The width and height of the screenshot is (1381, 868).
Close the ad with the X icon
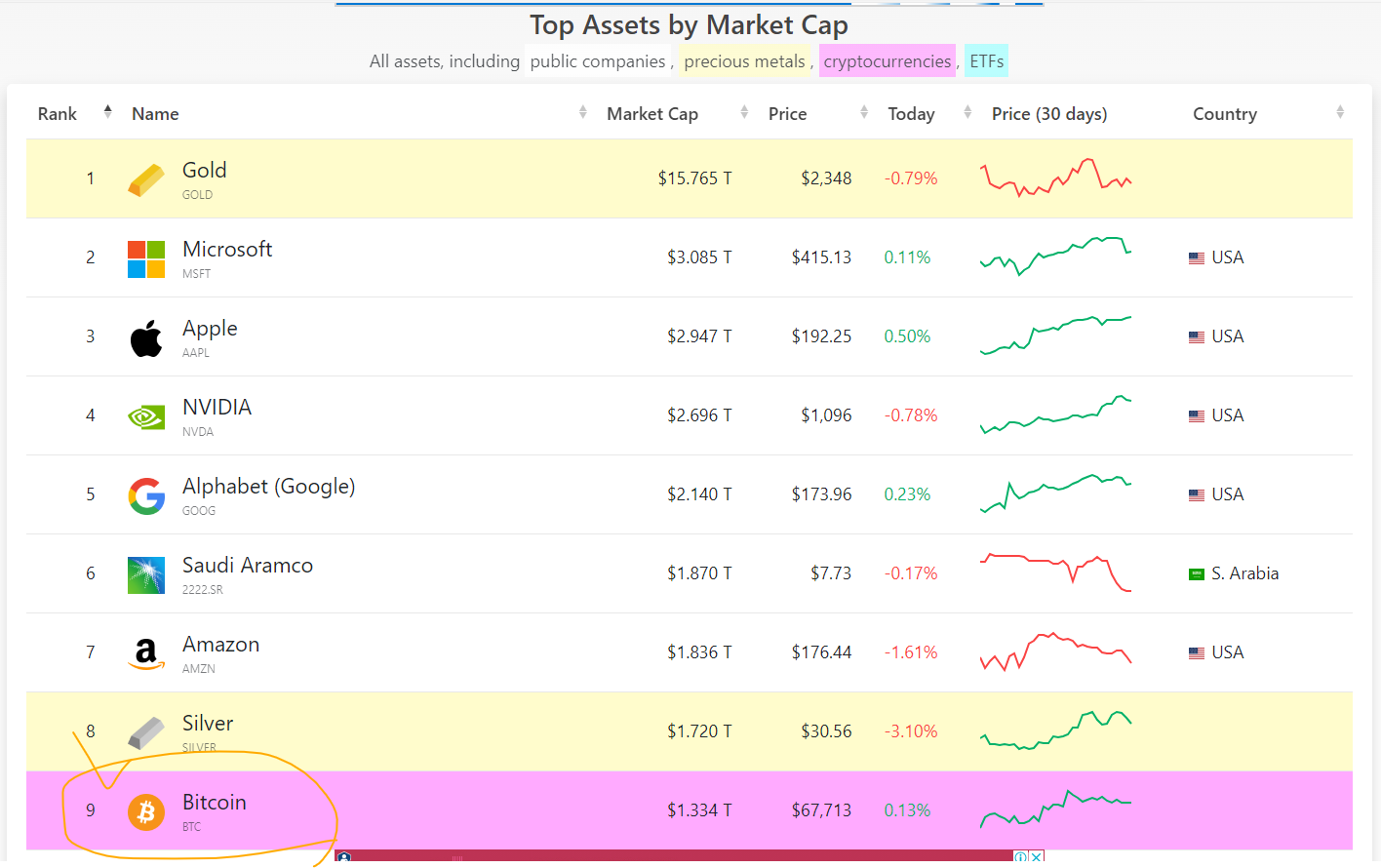click(1037, 856)
